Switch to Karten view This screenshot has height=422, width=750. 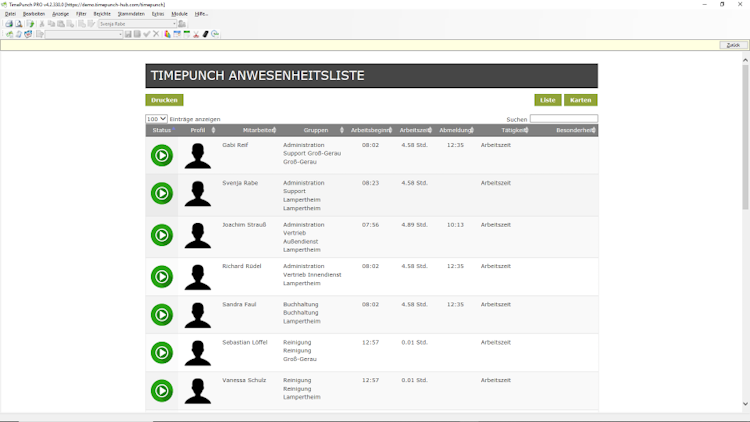[581, 100]
